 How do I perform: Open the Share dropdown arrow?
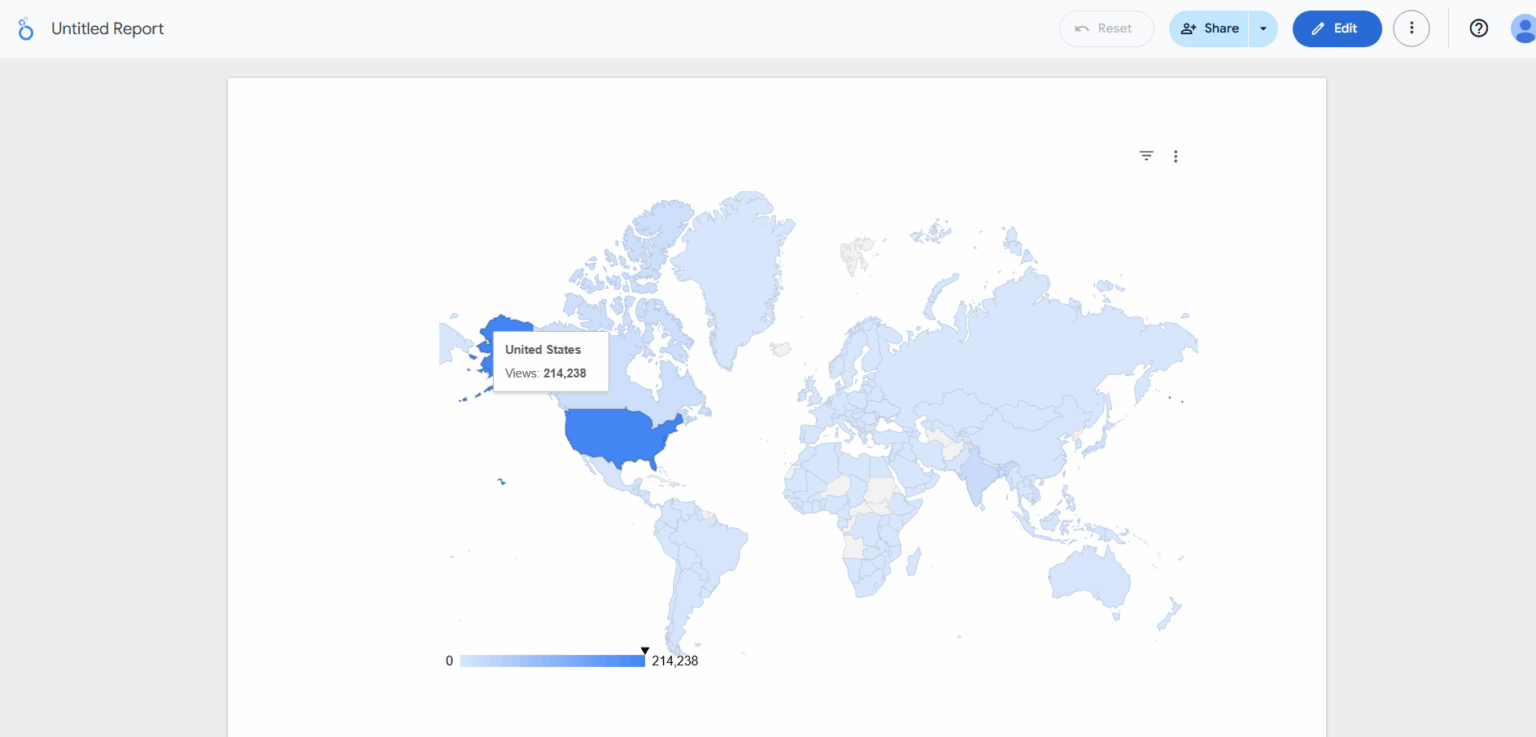click(x=1262, y=28)
